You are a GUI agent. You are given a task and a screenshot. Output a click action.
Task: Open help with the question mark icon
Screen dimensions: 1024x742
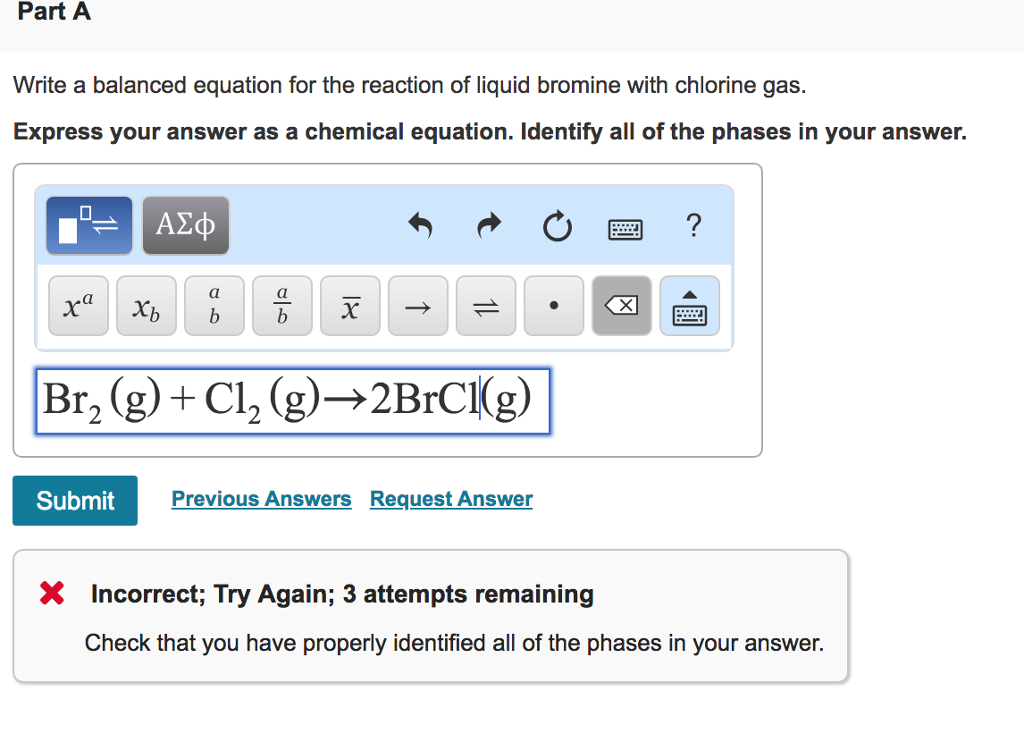click(x=693, y=227)
